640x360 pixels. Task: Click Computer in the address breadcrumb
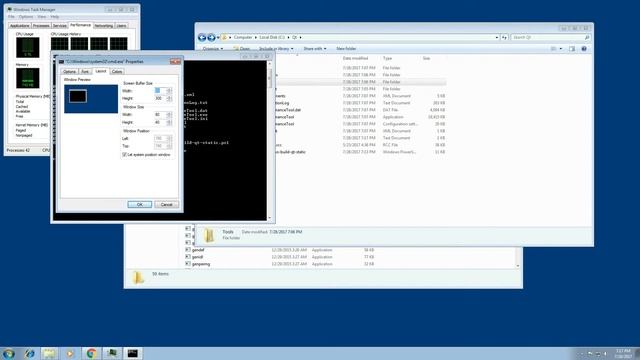[243, 37]
